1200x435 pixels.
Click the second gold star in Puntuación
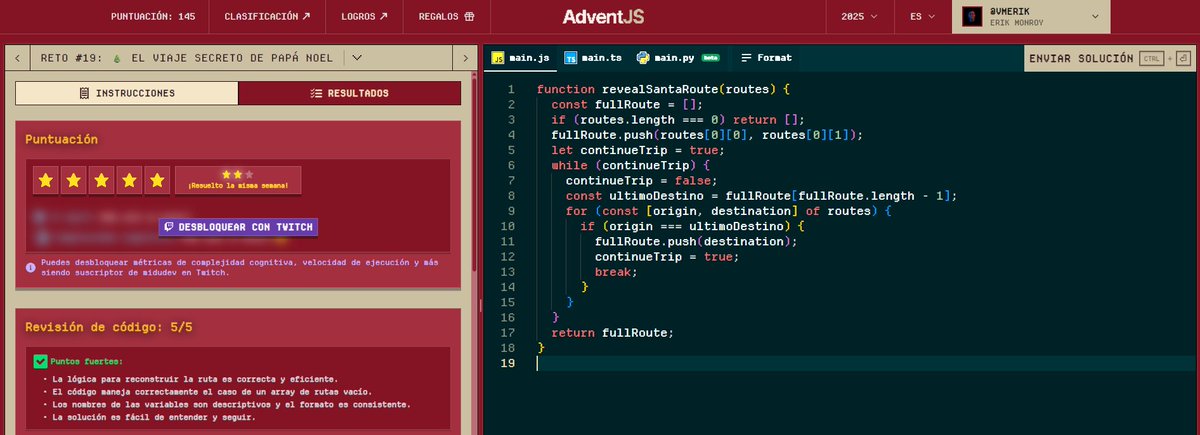(72, 181)
